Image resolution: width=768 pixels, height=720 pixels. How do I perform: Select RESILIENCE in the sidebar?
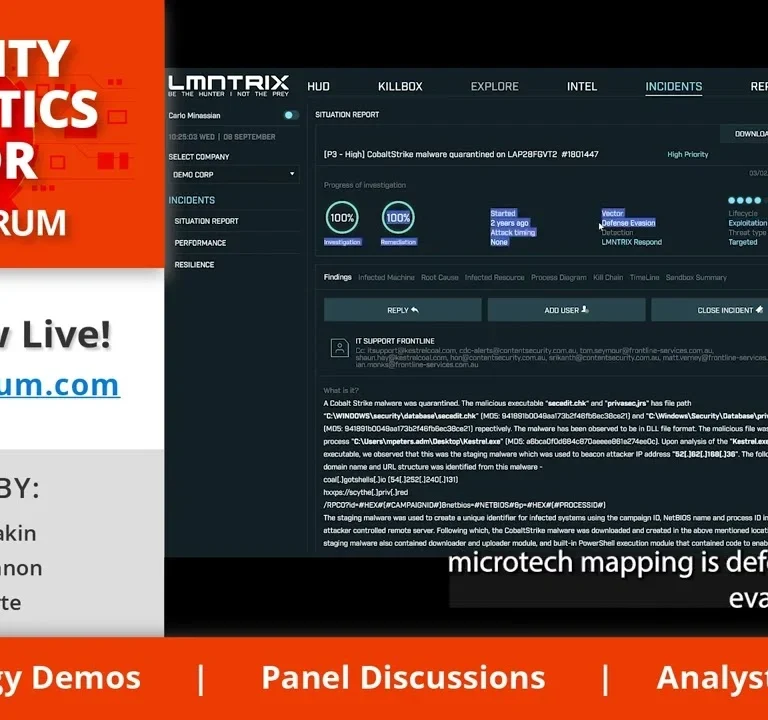pos(194,264)
